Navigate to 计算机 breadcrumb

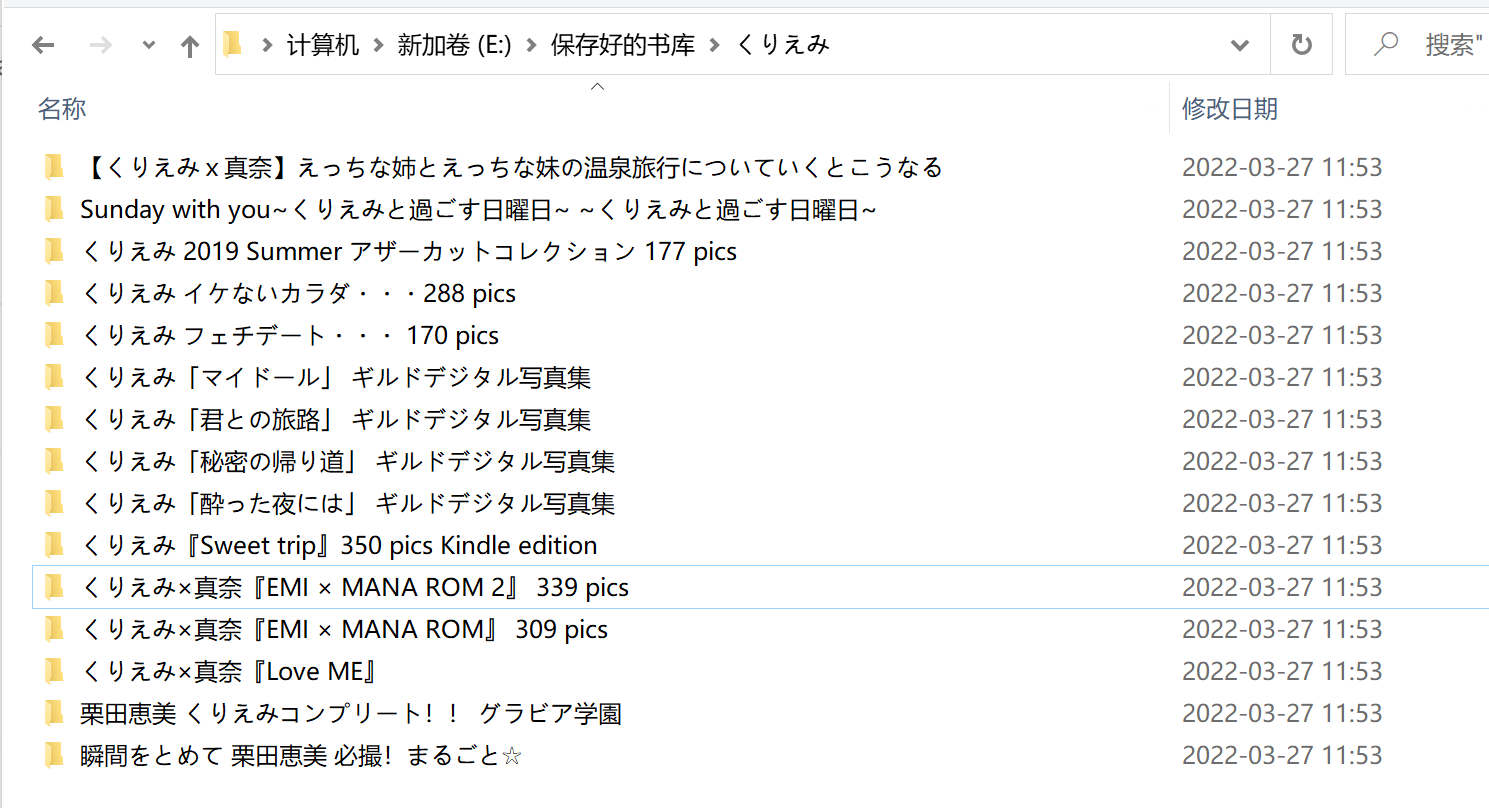[323, 45]
